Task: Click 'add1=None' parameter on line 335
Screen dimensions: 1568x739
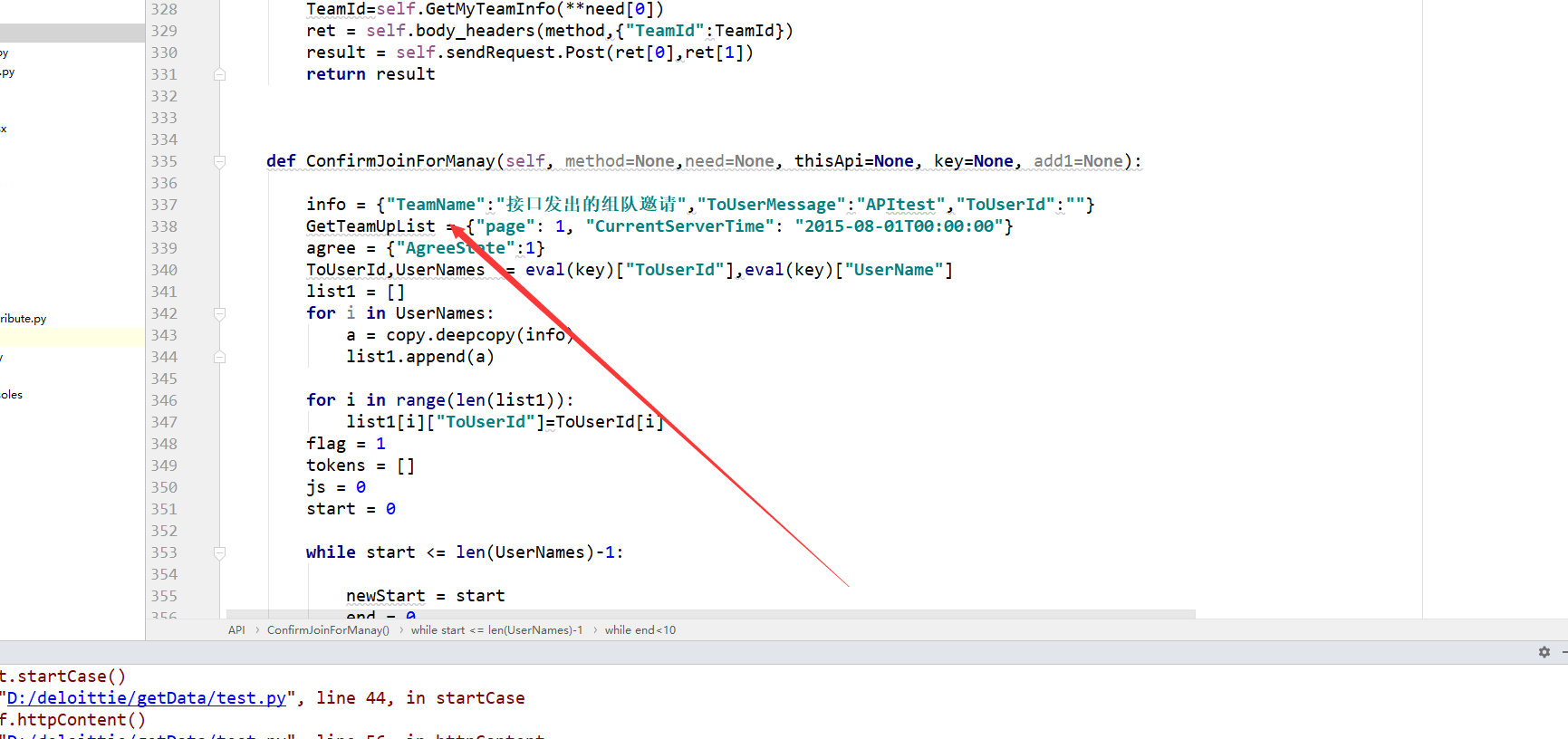Action: [1078, 161]
